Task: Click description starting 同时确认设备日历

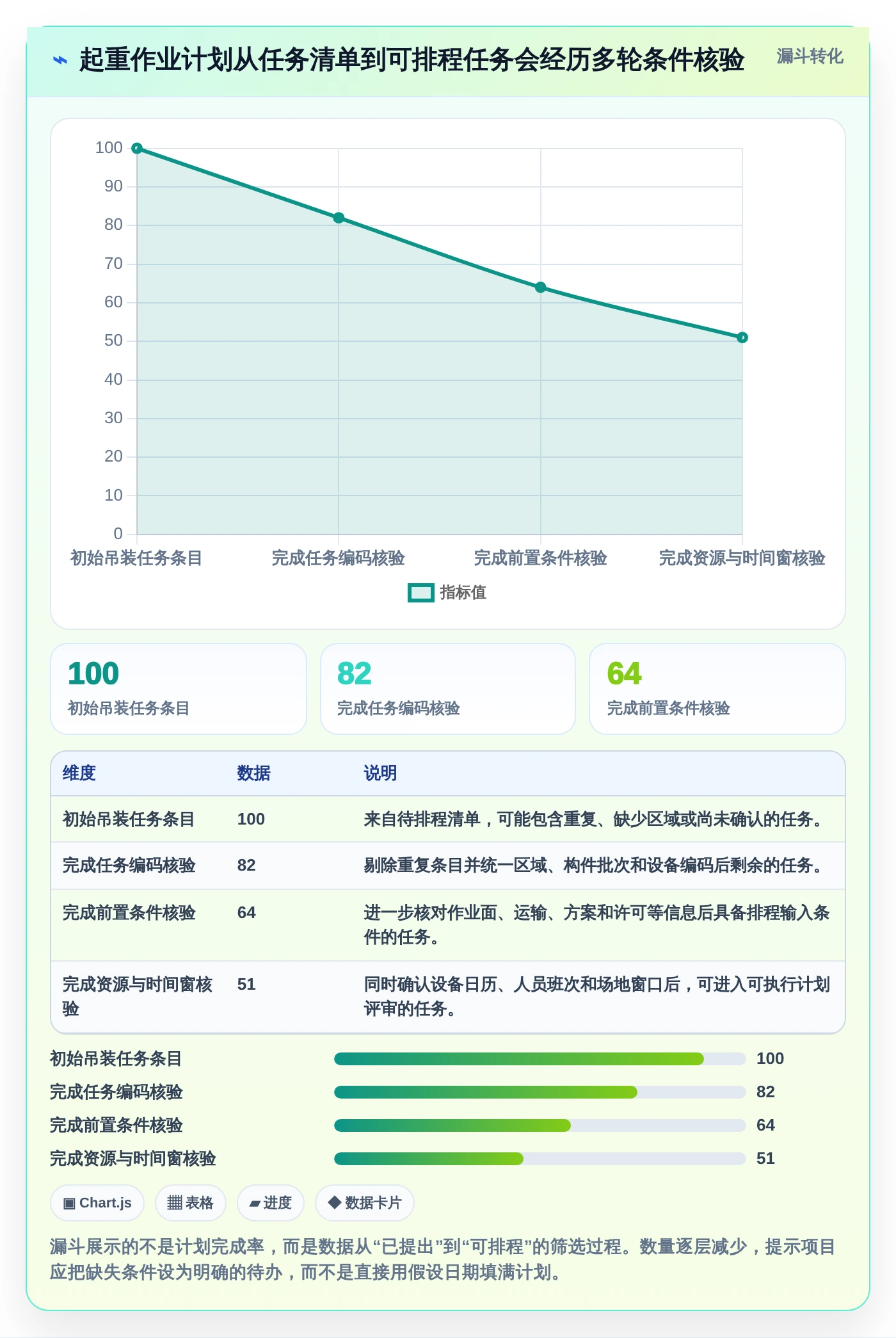Action: pos(596,997)
